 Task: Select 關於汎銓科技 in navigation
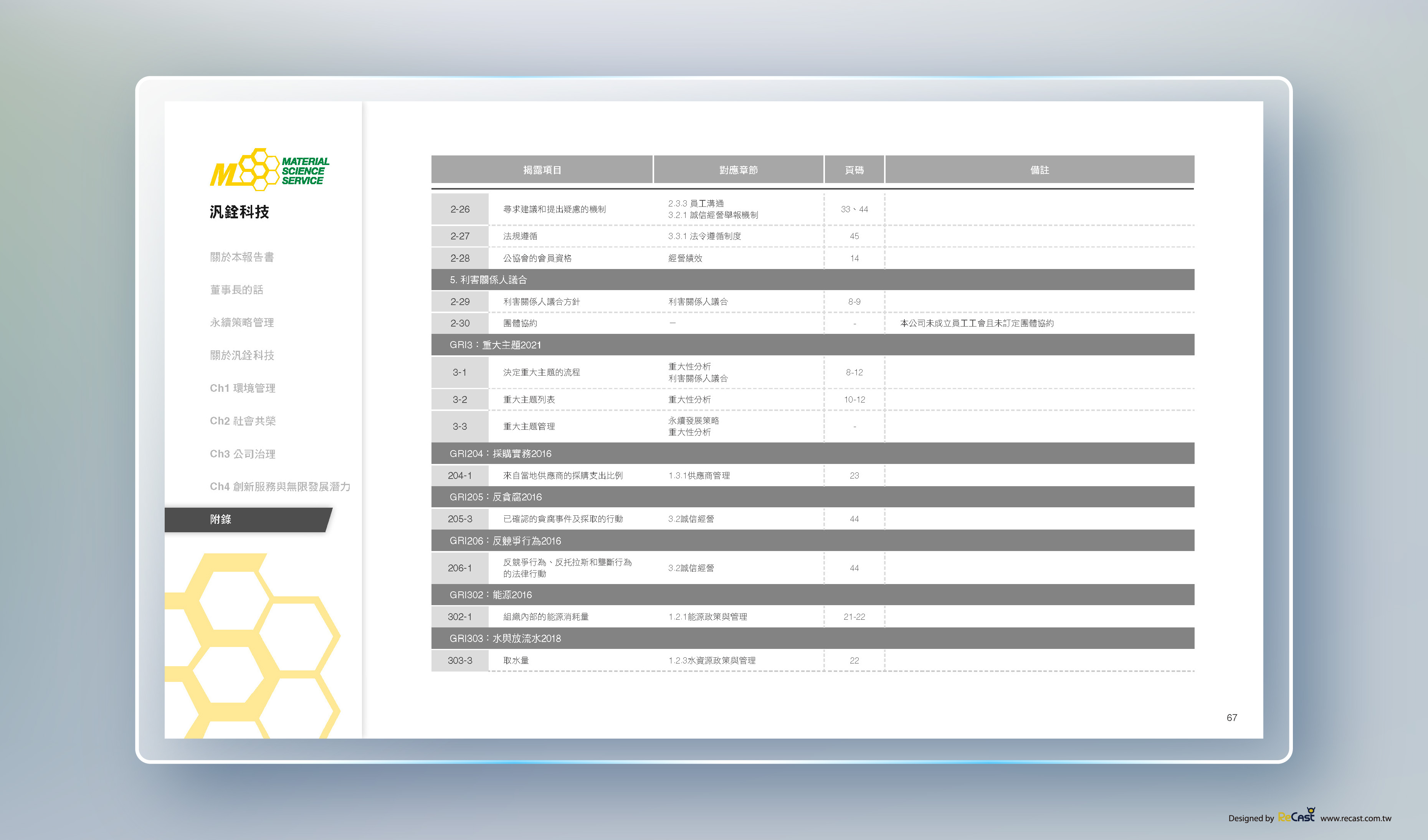(x=242, y=355)
